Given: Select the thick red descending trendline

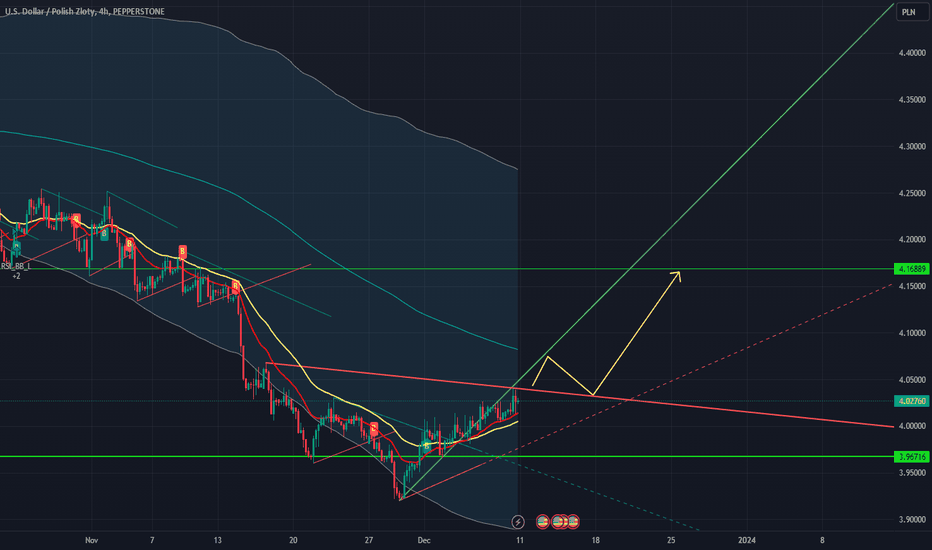Looking at the screenshot, I should point(580,394).
